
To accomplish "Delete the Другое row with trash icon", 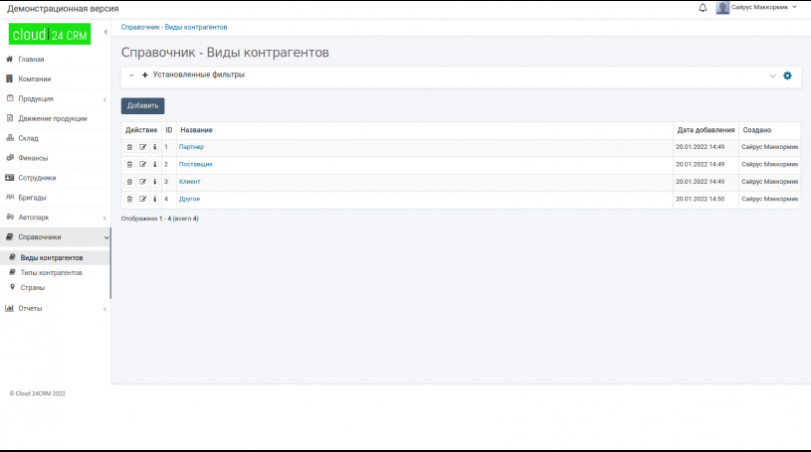I will 129,199.
